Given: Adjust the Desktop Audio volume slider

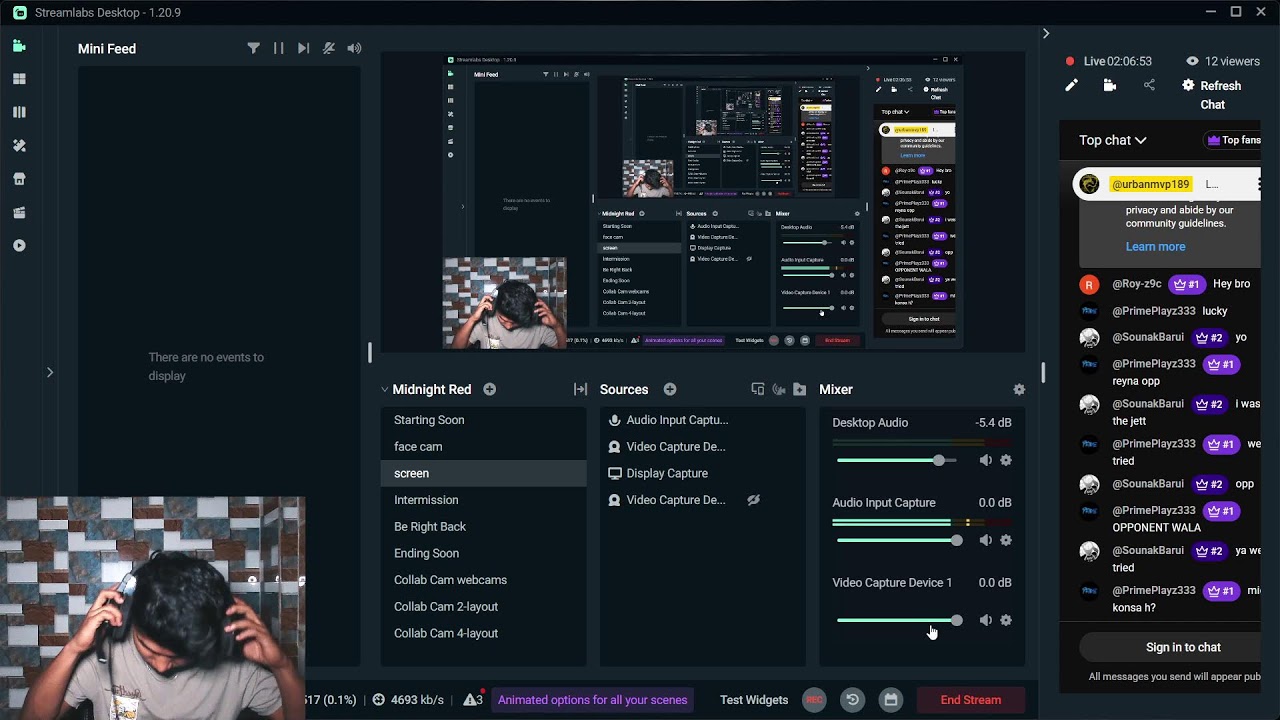Looking at the screenshot, I should (897, 460).
